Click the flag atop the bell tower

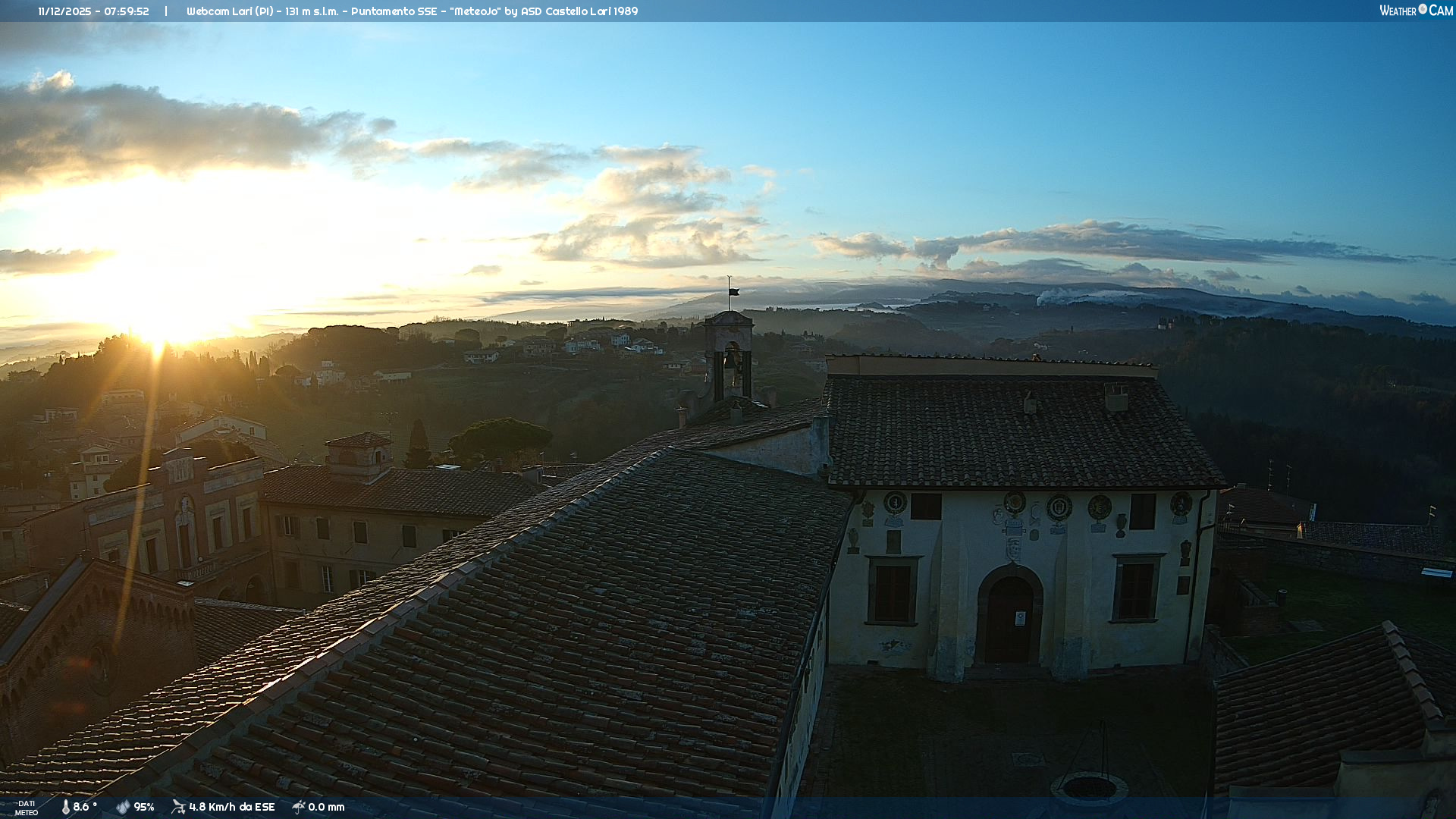(733, 291)
